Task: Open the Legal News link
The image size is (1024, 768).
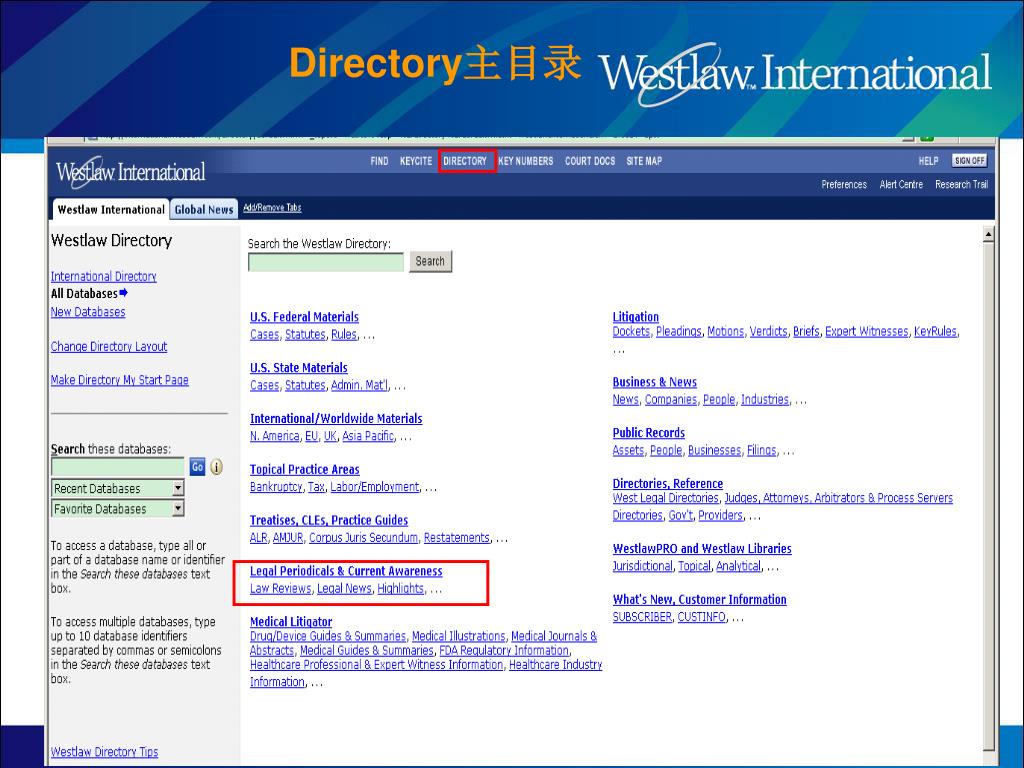Action: coord(344,588)
